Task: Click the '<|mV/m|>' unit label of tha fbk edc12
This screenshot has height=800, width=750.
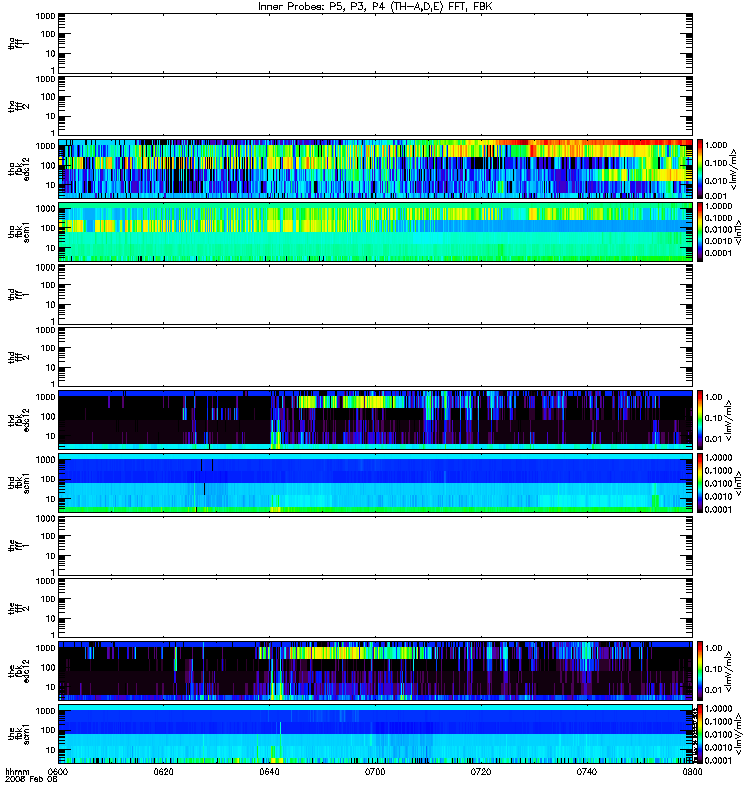Action: coord(733,169)
